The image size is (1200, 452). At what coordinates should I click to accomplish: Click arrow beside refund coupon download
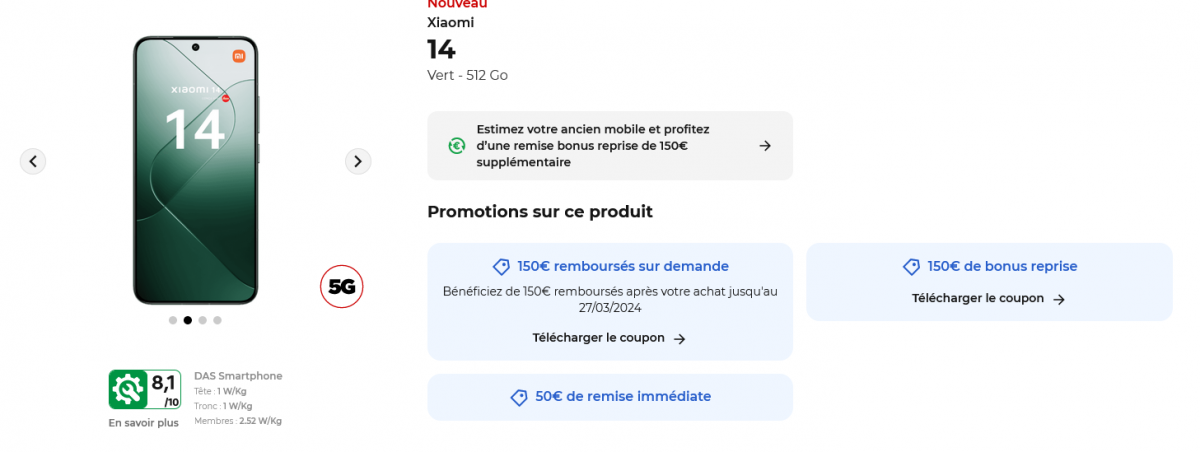click(x=680, y=339)
